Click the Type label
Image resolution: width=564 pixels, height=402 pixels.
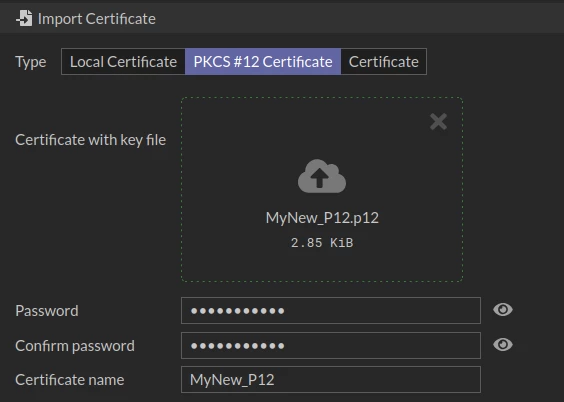(x=31, y=62)
